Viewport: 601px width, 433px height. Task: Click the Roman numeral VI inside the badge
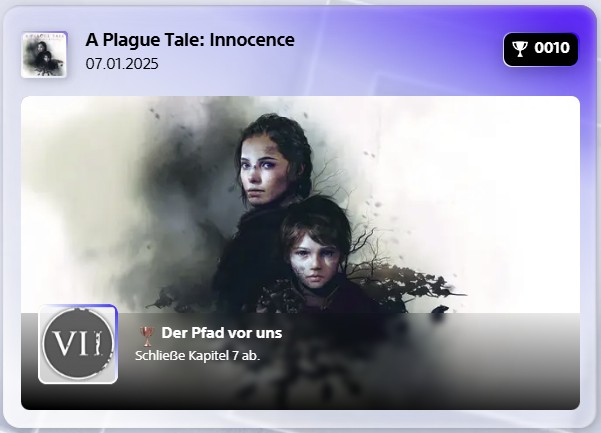click(x=69, y=343)
